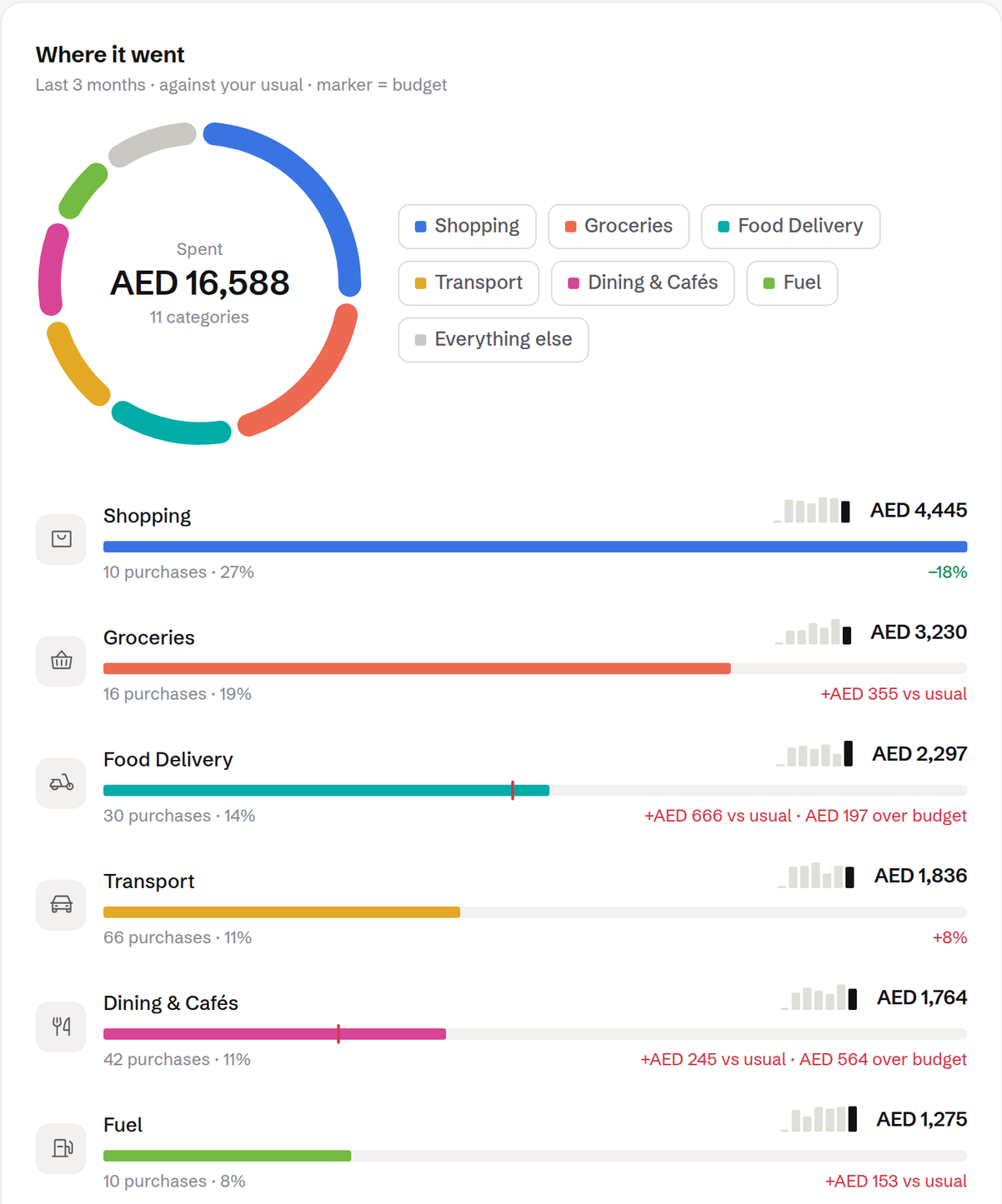
Task: Toggle the Dining & Cafés legend chip
Action: pyautogui.click(x=643, y=282)
